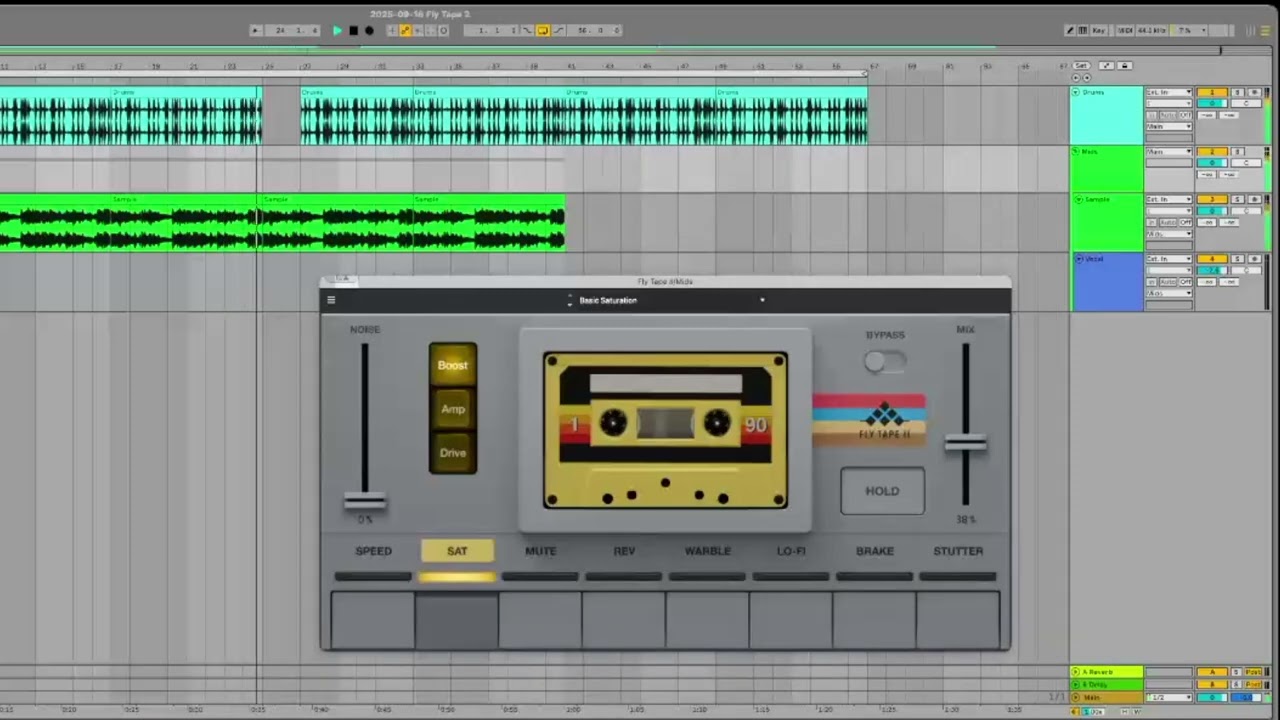1280x720 pixels.
Task: Click the optimize arrangement width icon
Action: pyautogui.click(x=1106, y=66)
